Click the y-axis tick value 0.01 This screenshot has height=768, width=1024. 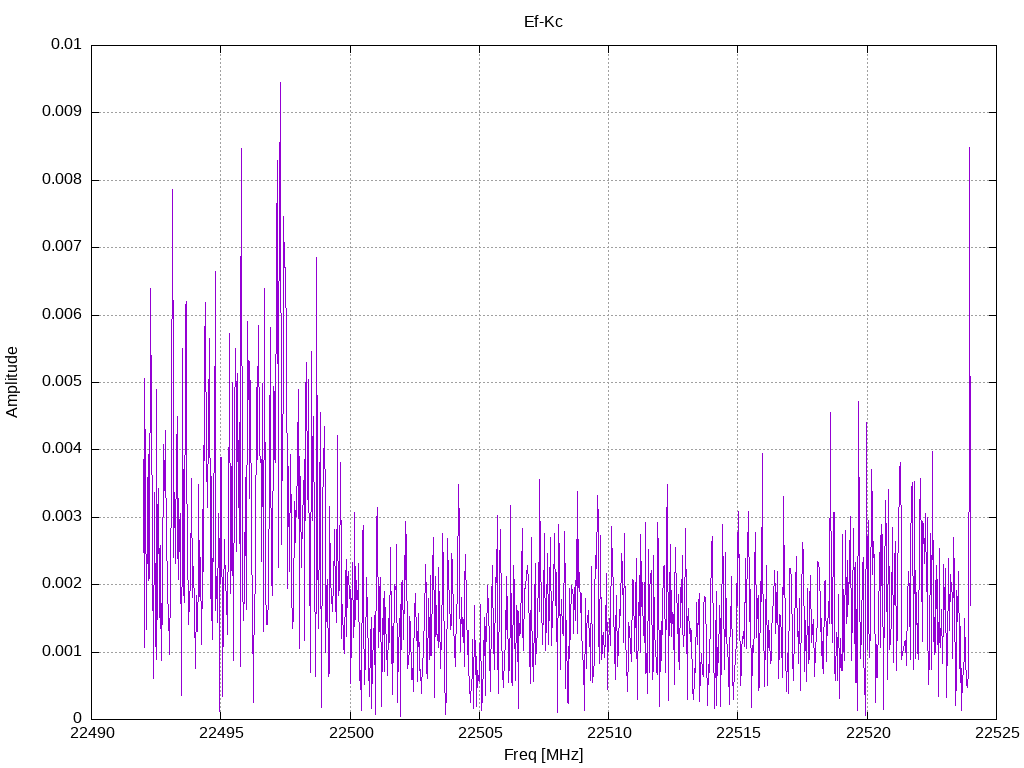point(66,44)
